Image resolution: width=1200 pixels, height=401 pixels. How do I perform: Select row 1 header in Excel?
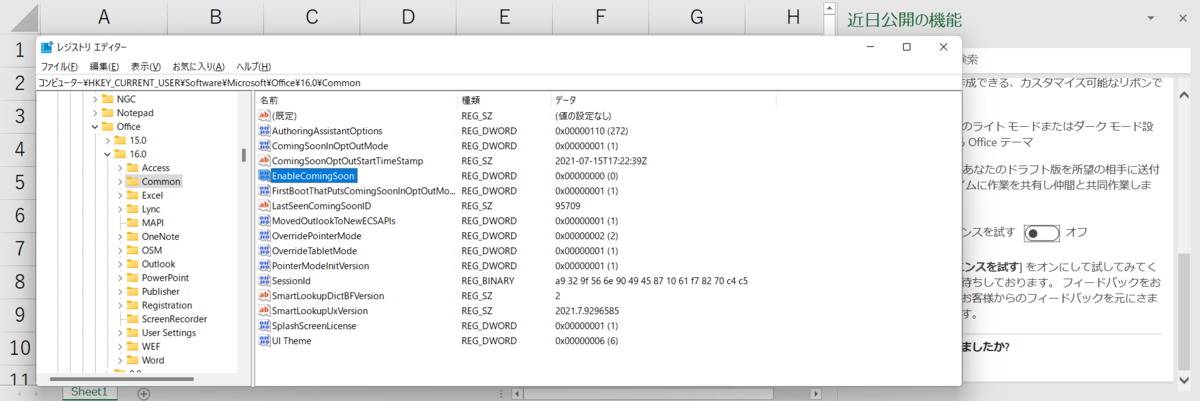point(18,50)
